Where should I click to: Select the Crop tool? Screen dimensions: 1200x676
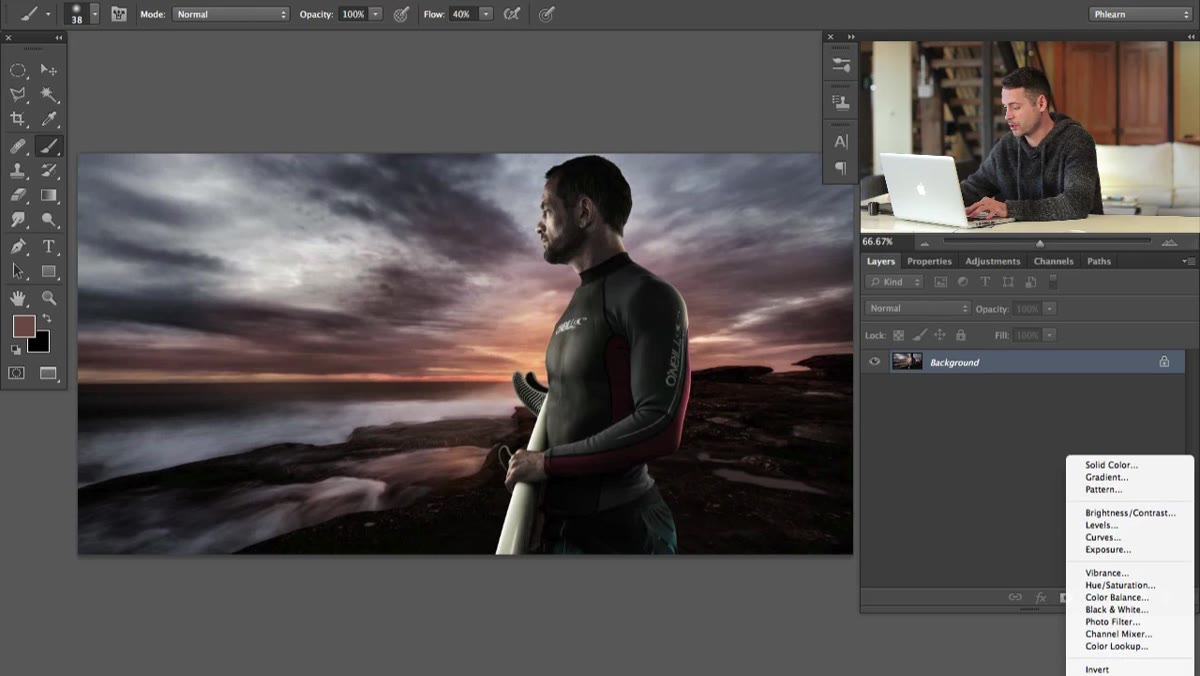[18, 120]
